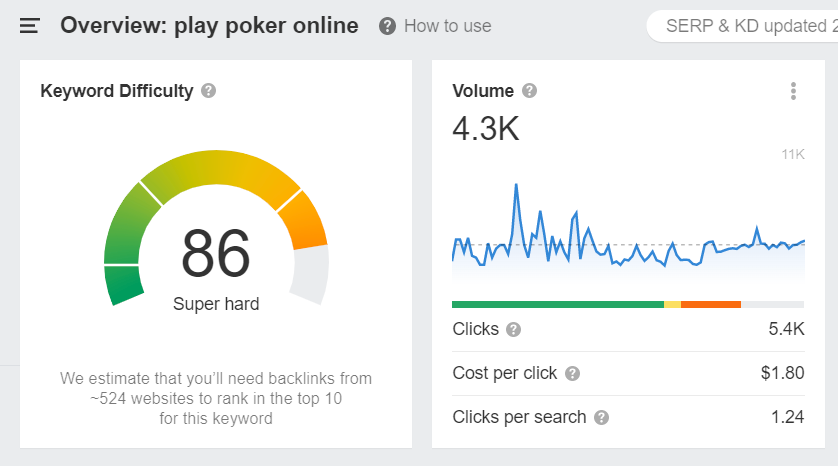Viewport: 838px width, 466px height.
Task: Click the 86 difficulty score in gauge
Action: click(x=215, y=253)
